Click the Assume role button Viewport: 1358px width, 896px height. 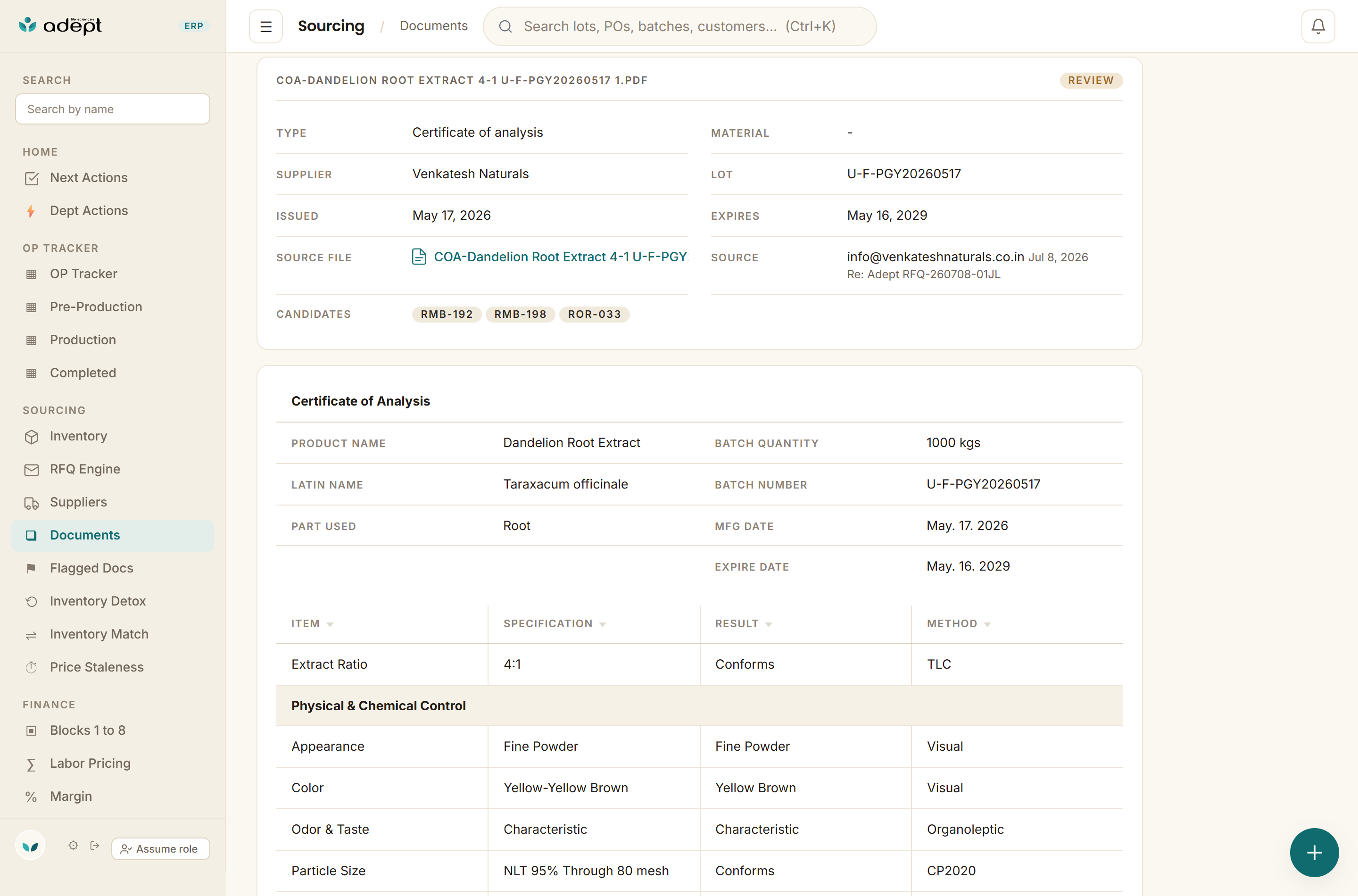tap(160, 848)
